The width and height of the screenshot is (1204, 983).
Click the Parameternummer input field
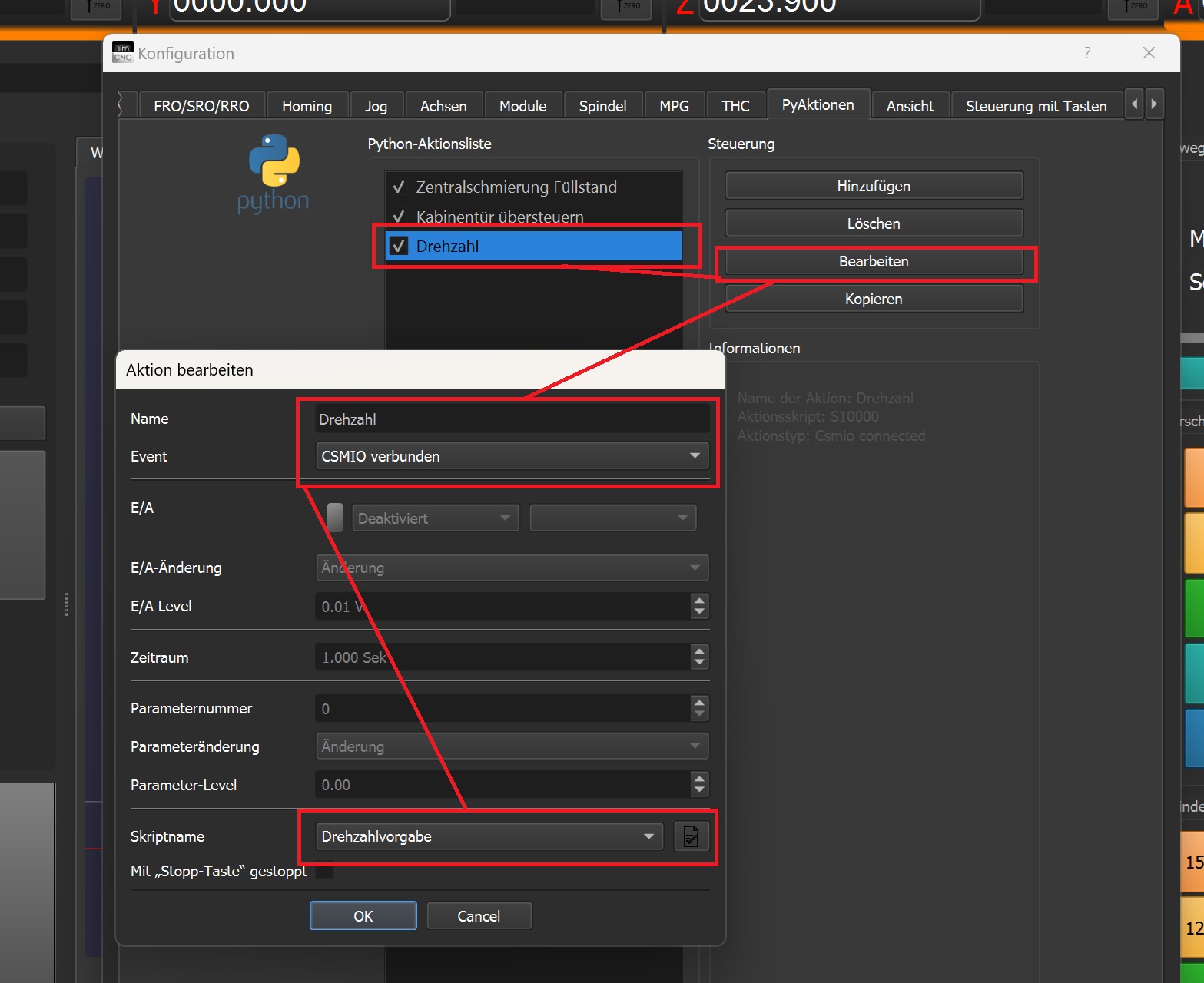click(503, 708)
